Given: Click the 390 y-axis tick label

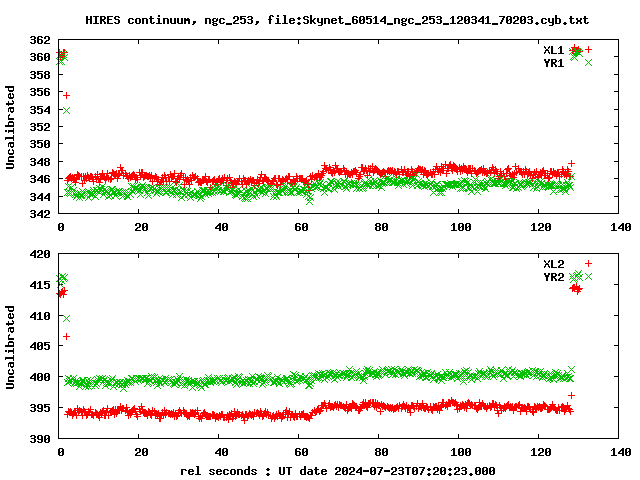Looking at the screenshot, I should 40,439.
